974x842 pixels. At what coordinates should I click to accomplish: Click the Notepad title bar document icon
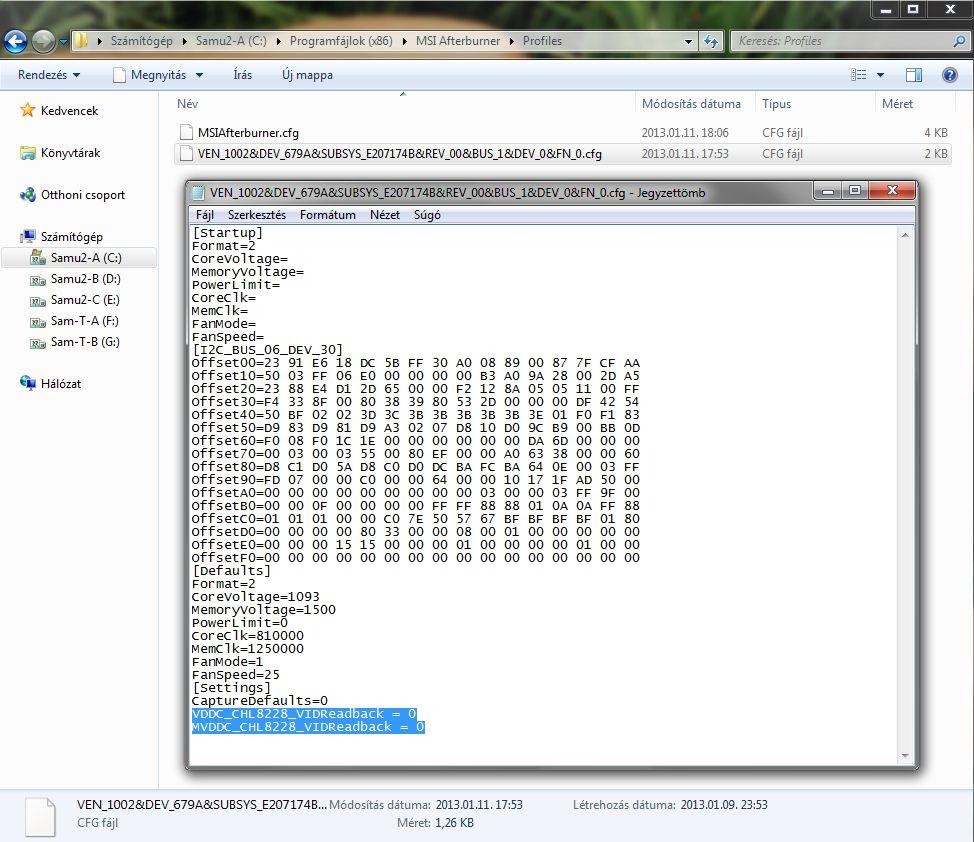pyautogui.click(x=198, y=193)
